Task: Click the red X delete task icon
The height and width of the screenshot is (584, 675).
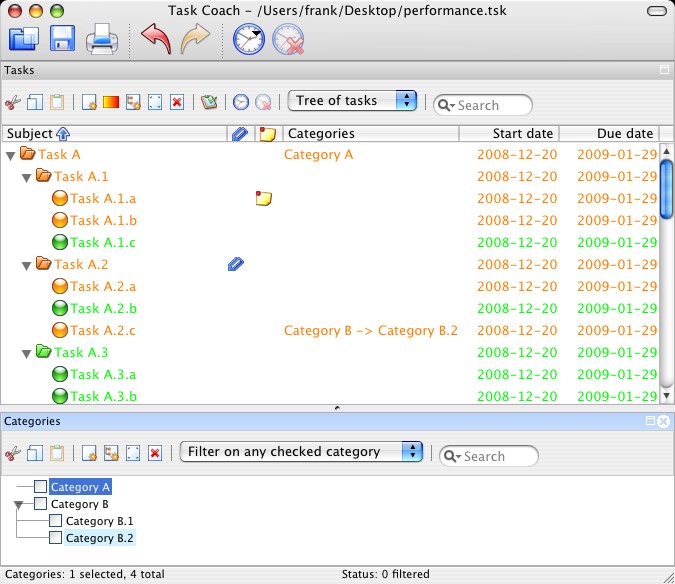Action: 177,102
